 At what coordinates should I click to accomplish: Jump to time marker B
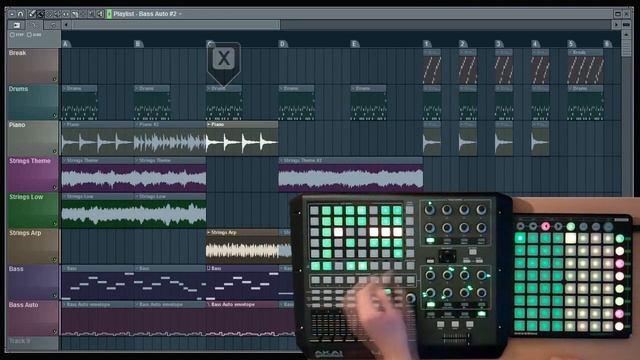(138, 44)
